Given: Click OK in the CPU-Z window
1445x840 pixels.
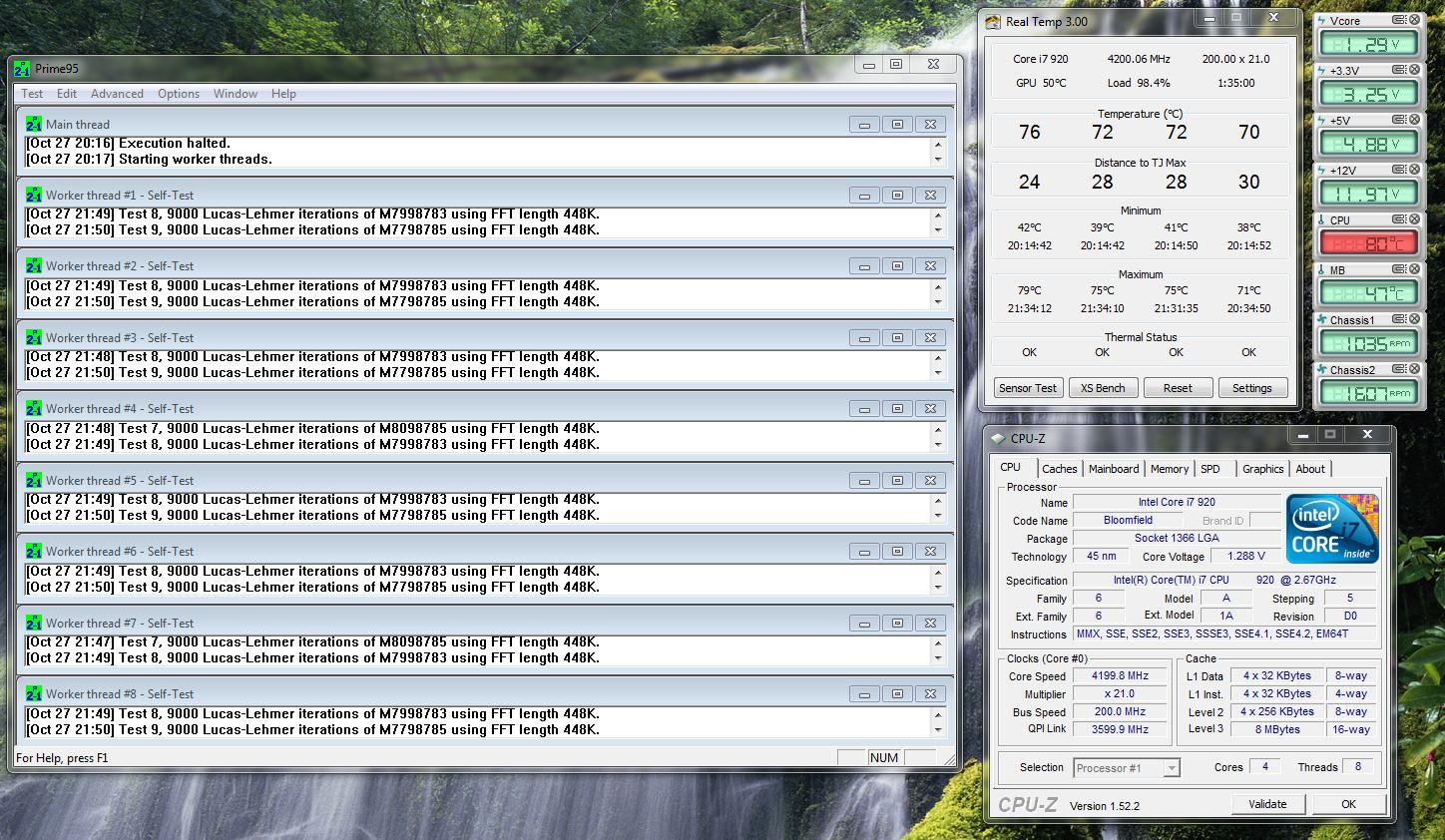Looking at the screenshot, I should click(1348, 804).
